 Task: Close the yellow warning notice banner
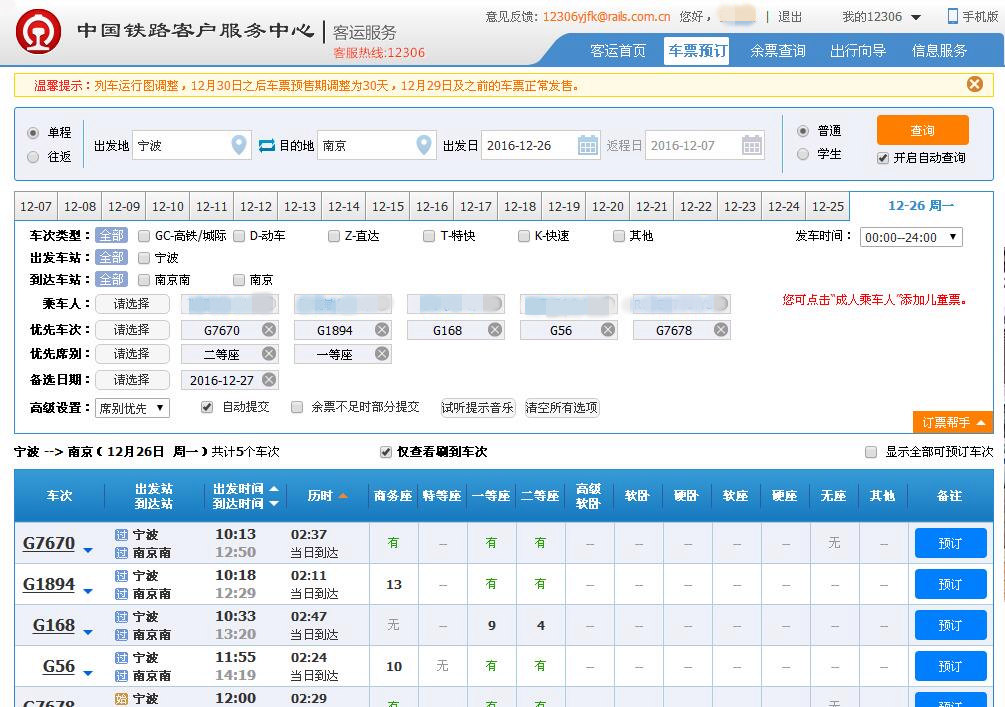pyautogui.click(x=974, y=84)
